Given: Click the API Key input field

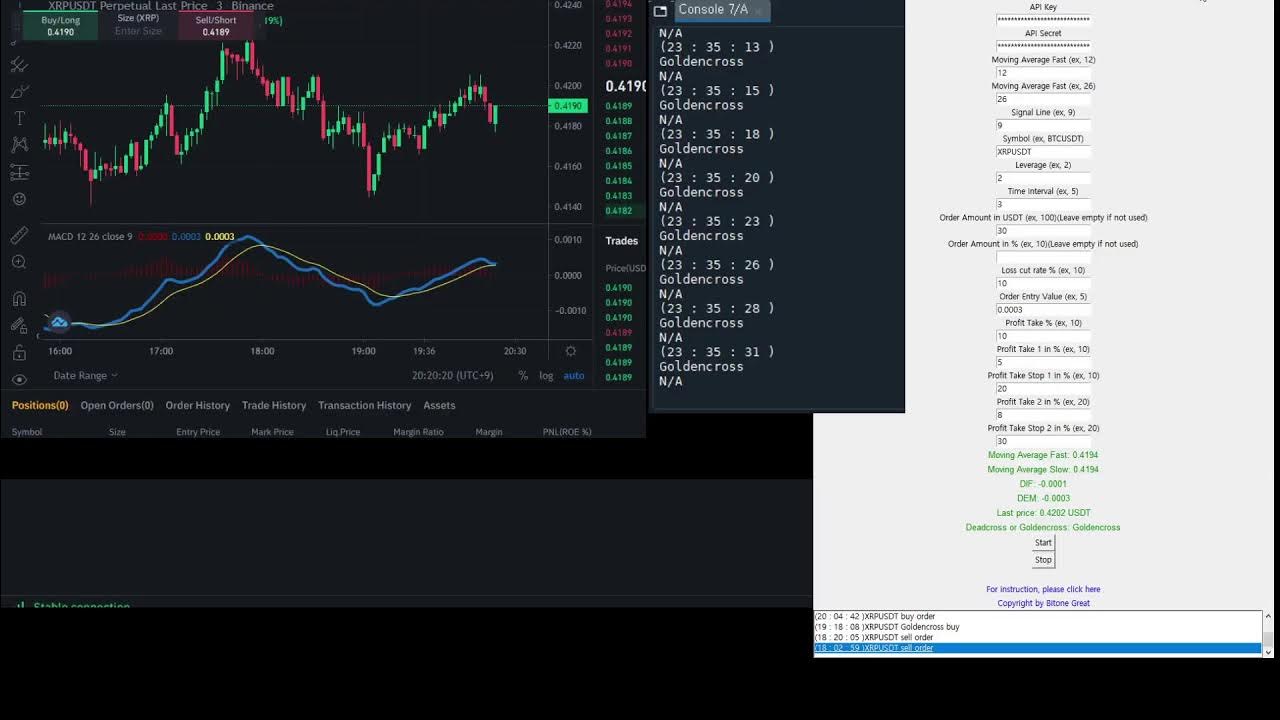Looking at the screenshot, I should [x=1043, y=20].
